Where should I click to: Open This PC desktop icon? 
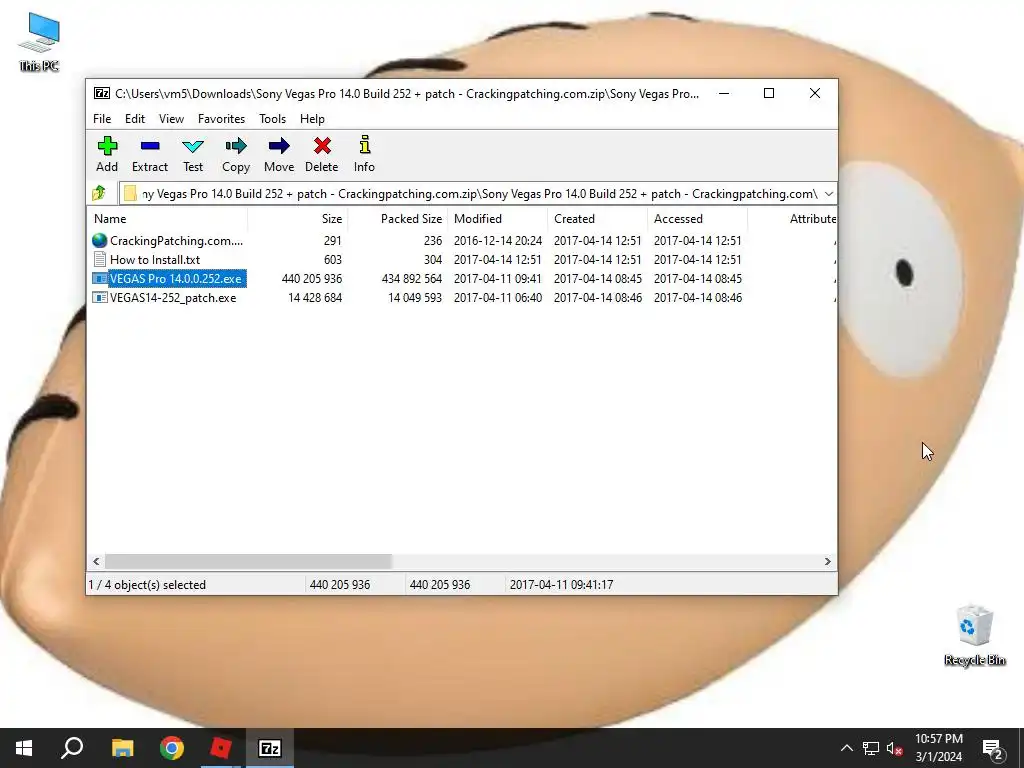click(x=39, y=42)
